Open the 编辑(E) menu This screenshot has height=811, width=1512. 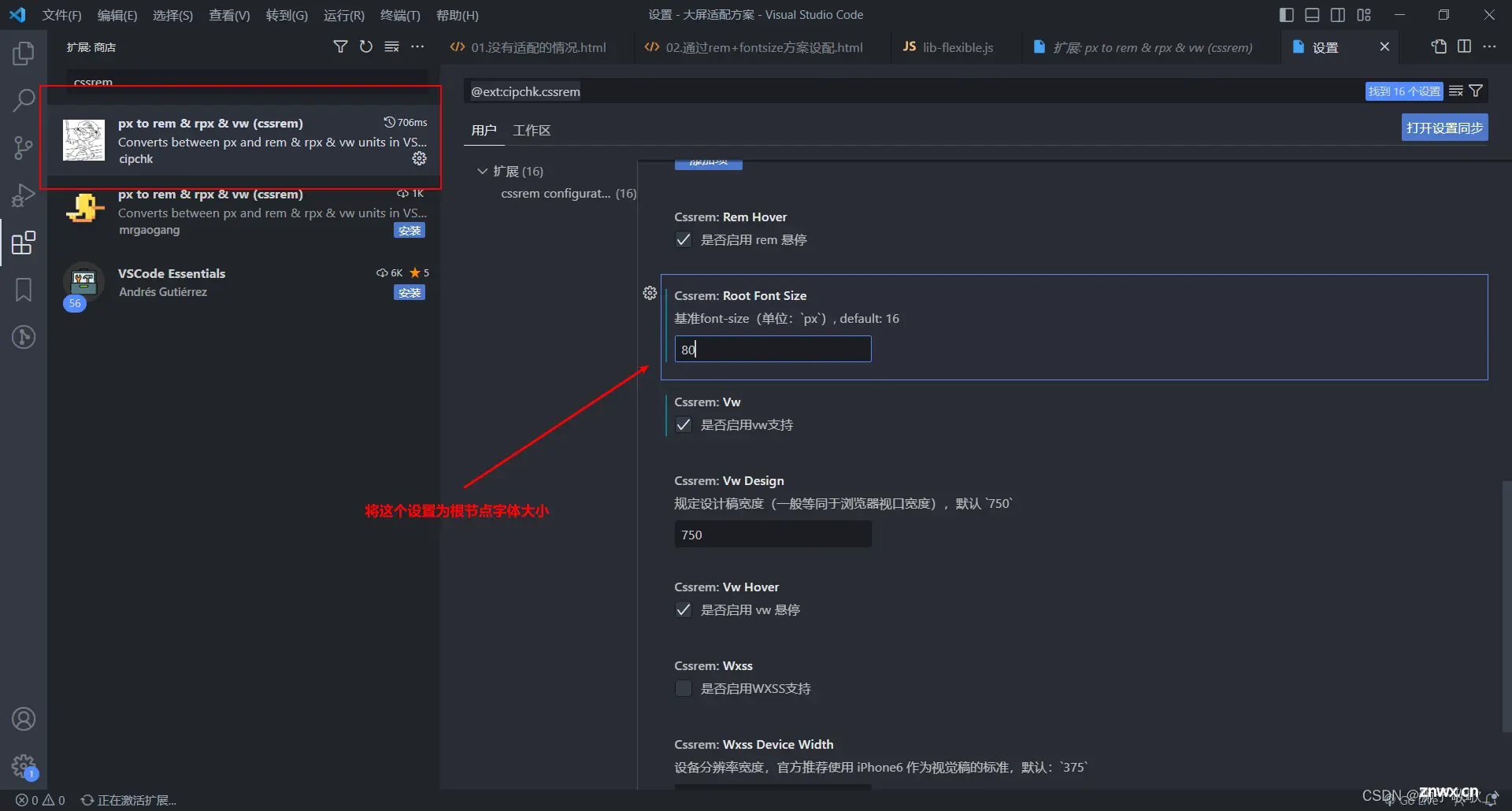pyautogui.click(x=117, y=15)
